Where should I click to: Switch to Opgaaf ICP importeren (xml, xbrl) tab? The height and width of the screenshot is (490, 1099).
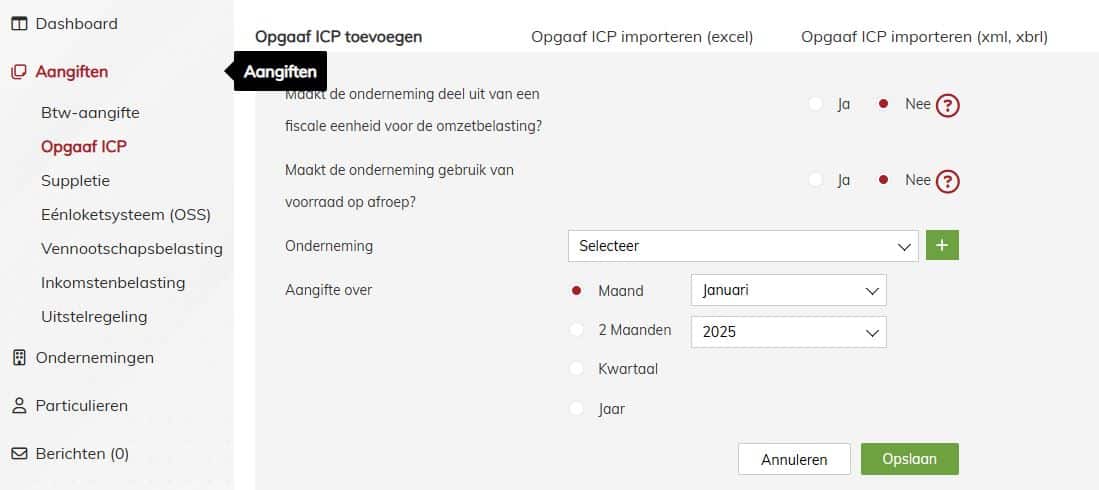924,37
